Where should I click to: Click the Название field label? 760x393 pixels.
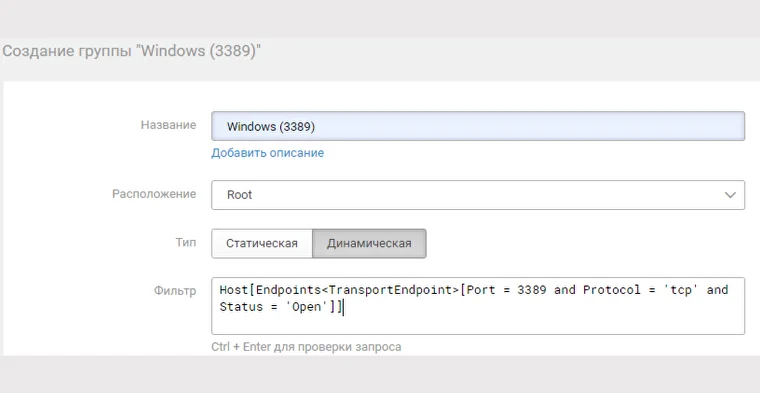(x=169, y=125)
